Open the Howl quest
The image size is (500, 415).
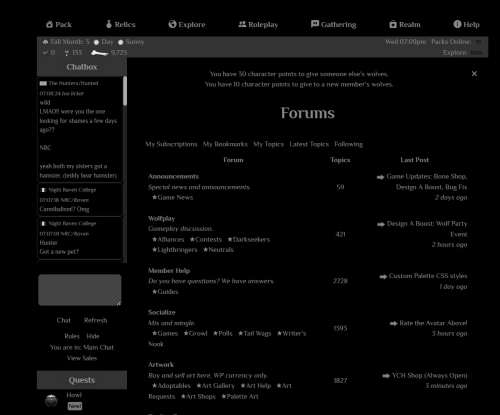point(74,395)
